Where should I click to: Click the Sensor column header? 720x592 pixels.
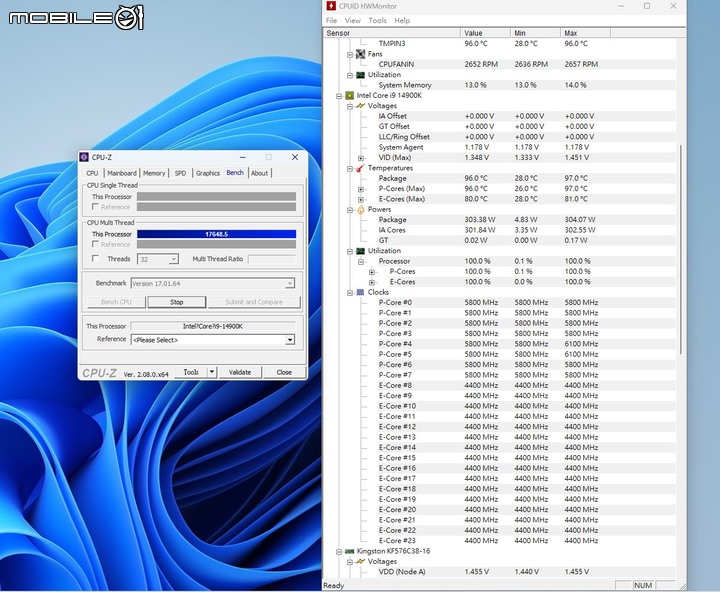coord(392,33)
